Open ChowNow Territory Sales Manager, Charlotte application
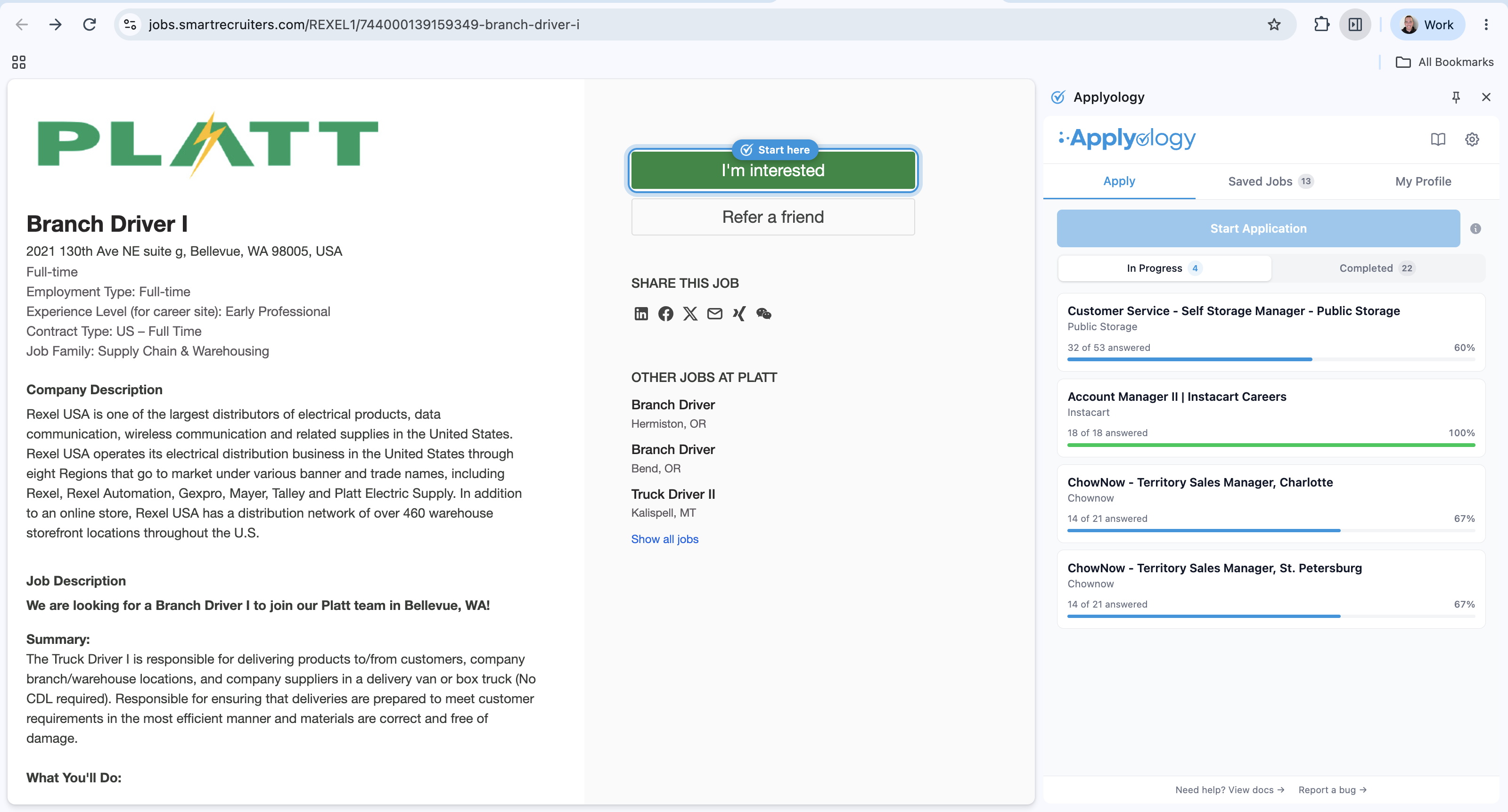The height and width of the screenshot is (812, 1508). (x=1271, y=503)
